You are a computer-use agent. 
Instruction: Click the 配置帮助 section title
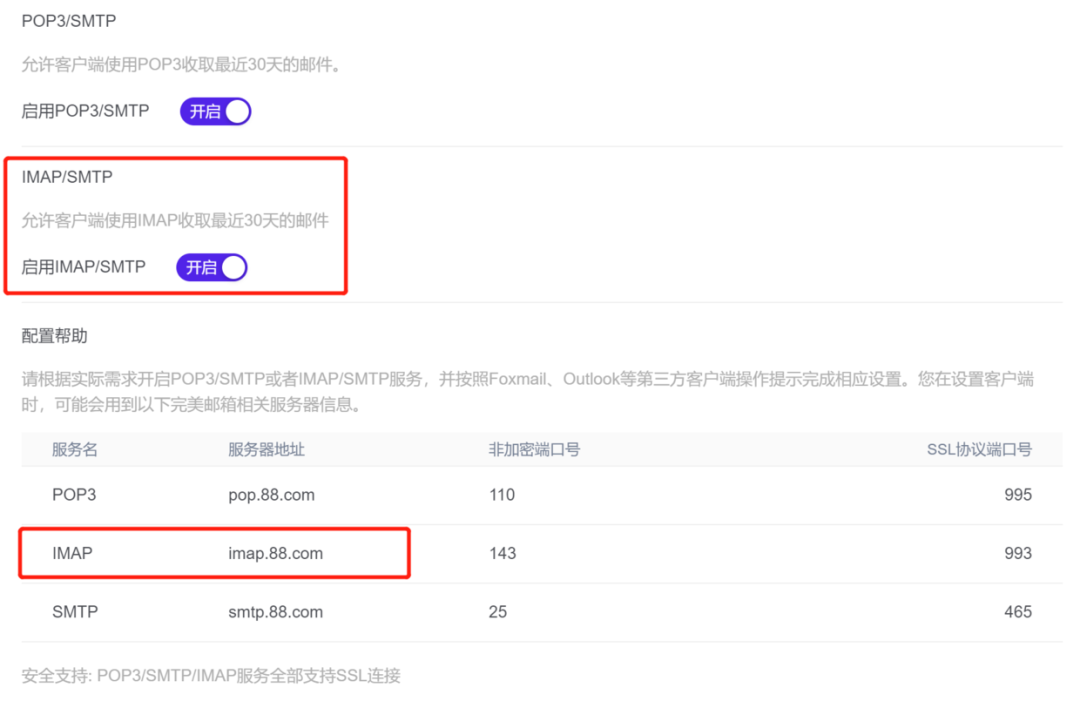[x=53, y=336]
